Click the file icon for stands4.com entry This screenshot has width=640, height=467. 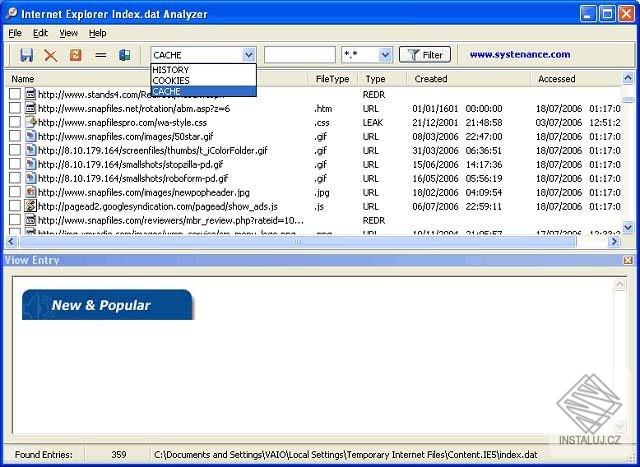tap(31, 94)
